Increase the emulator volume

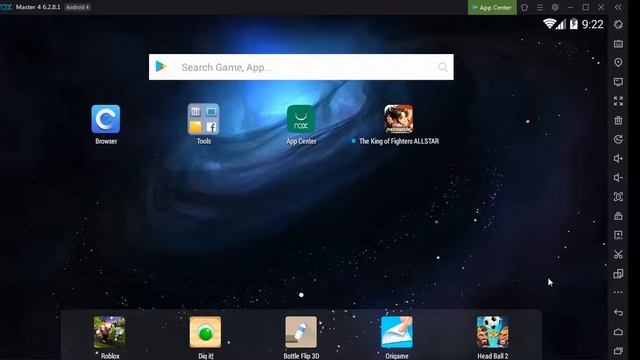[x=618, y=159]
